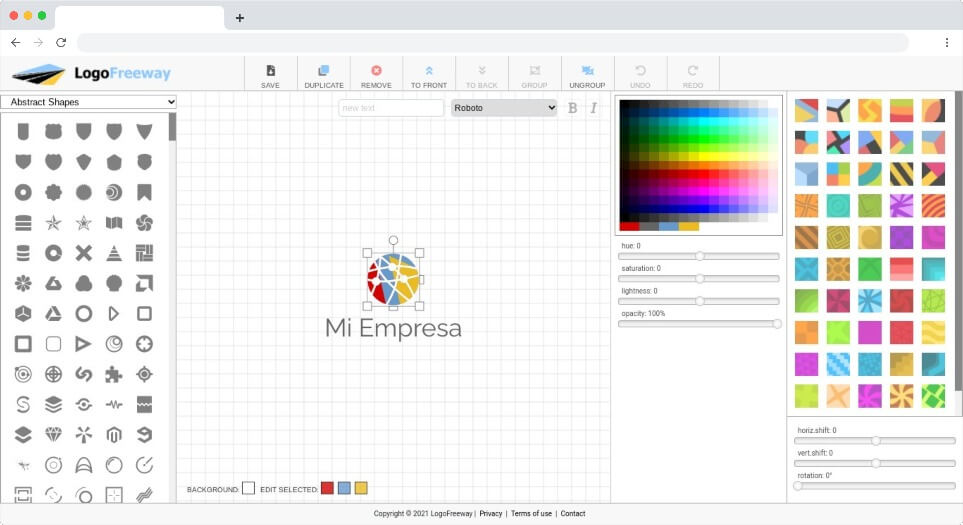Bring selection TO FRONT

[x=429, y=76]
